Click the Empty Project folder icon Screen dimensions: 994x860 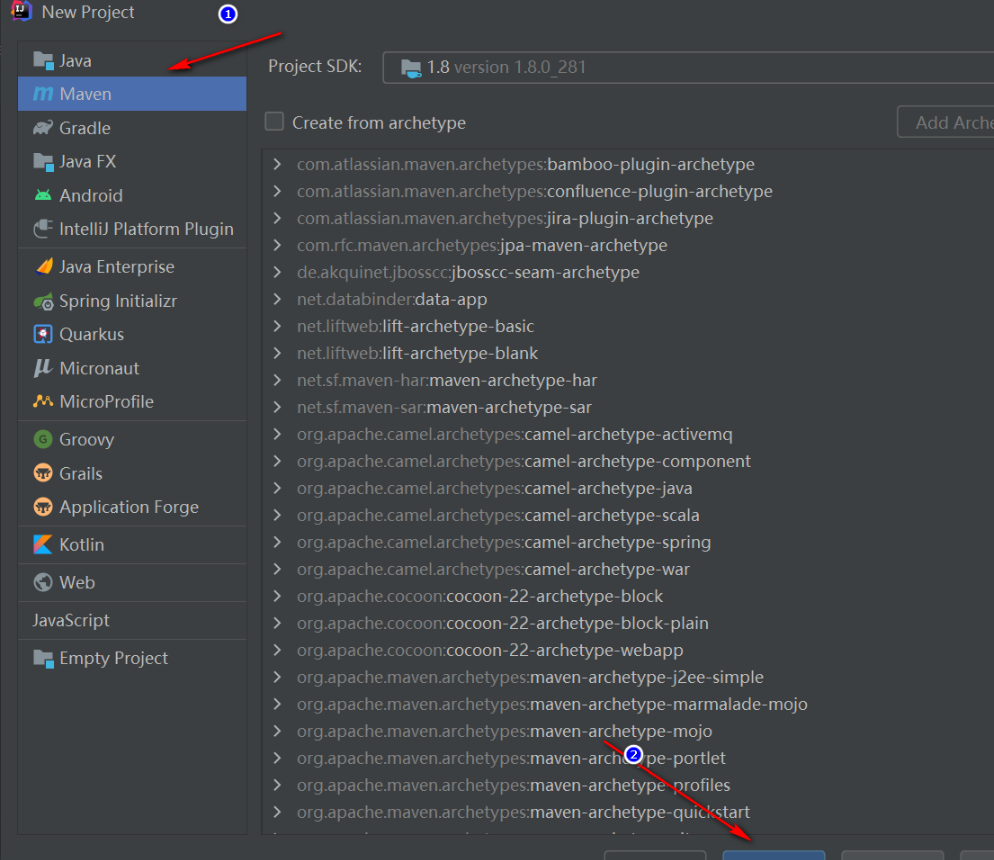(x=43, y=658)
